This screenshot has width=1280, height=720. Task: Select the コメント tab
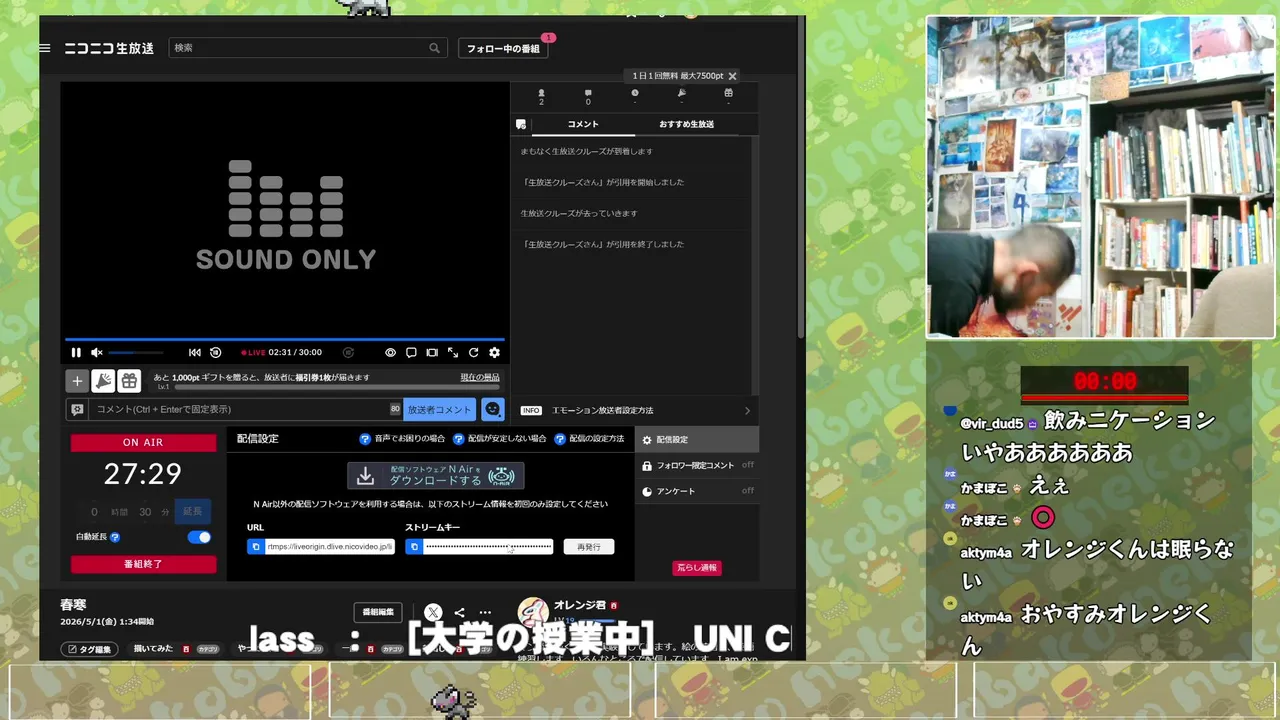(x=583, y=124)
